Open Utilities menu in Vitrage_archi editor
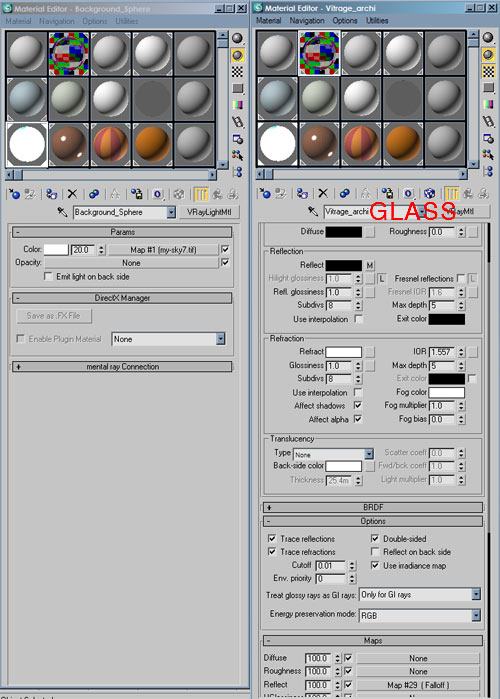This screenshot has height=699, width=500. 377,21
